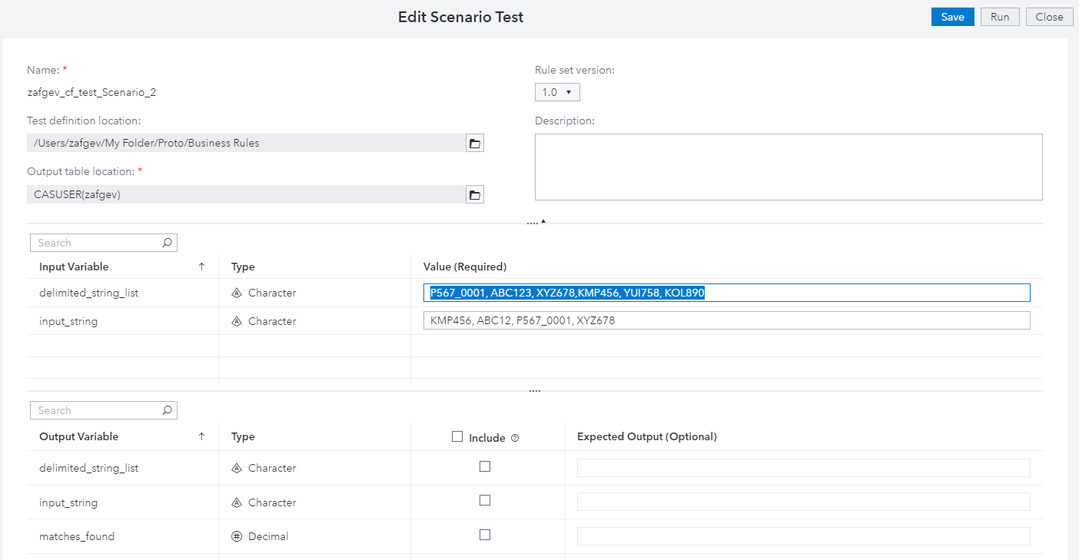The height and width of the screenshot is (560, 1079).
Task: Run the scenario test
Action: pyautogui.click(x=1000, y=17)
